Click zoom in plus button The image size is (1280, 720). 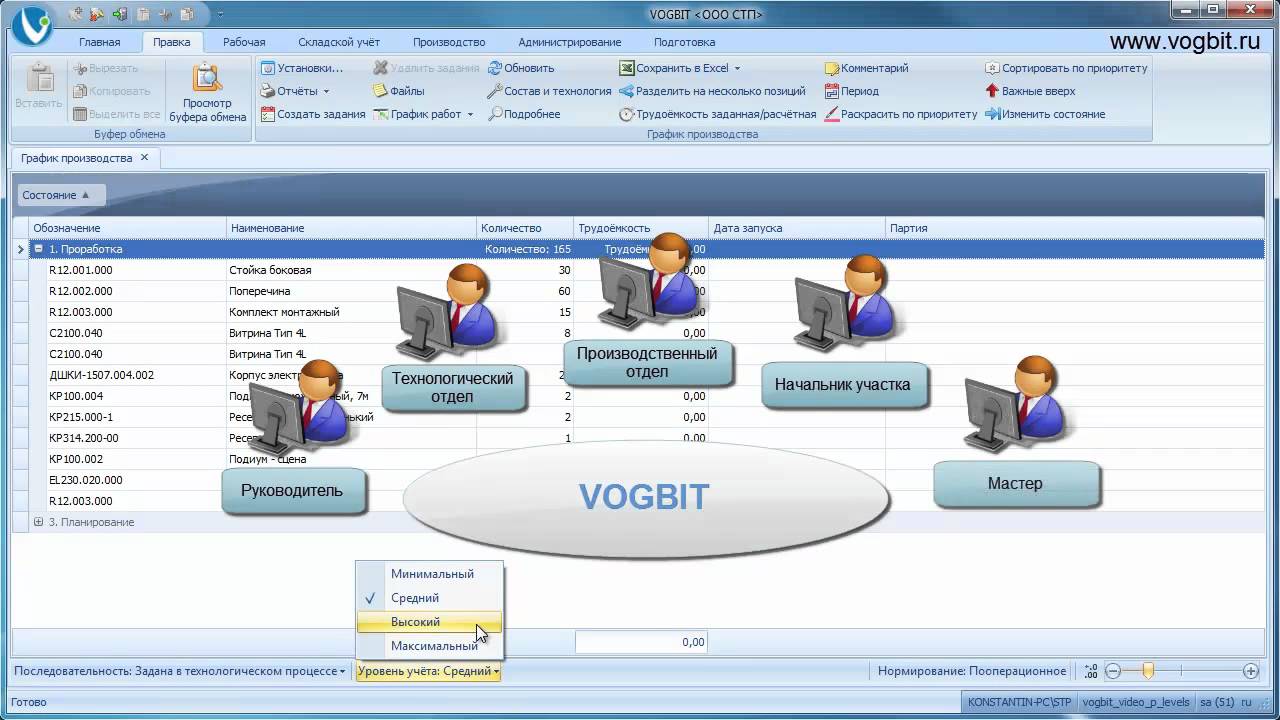tap(1250, 671)
